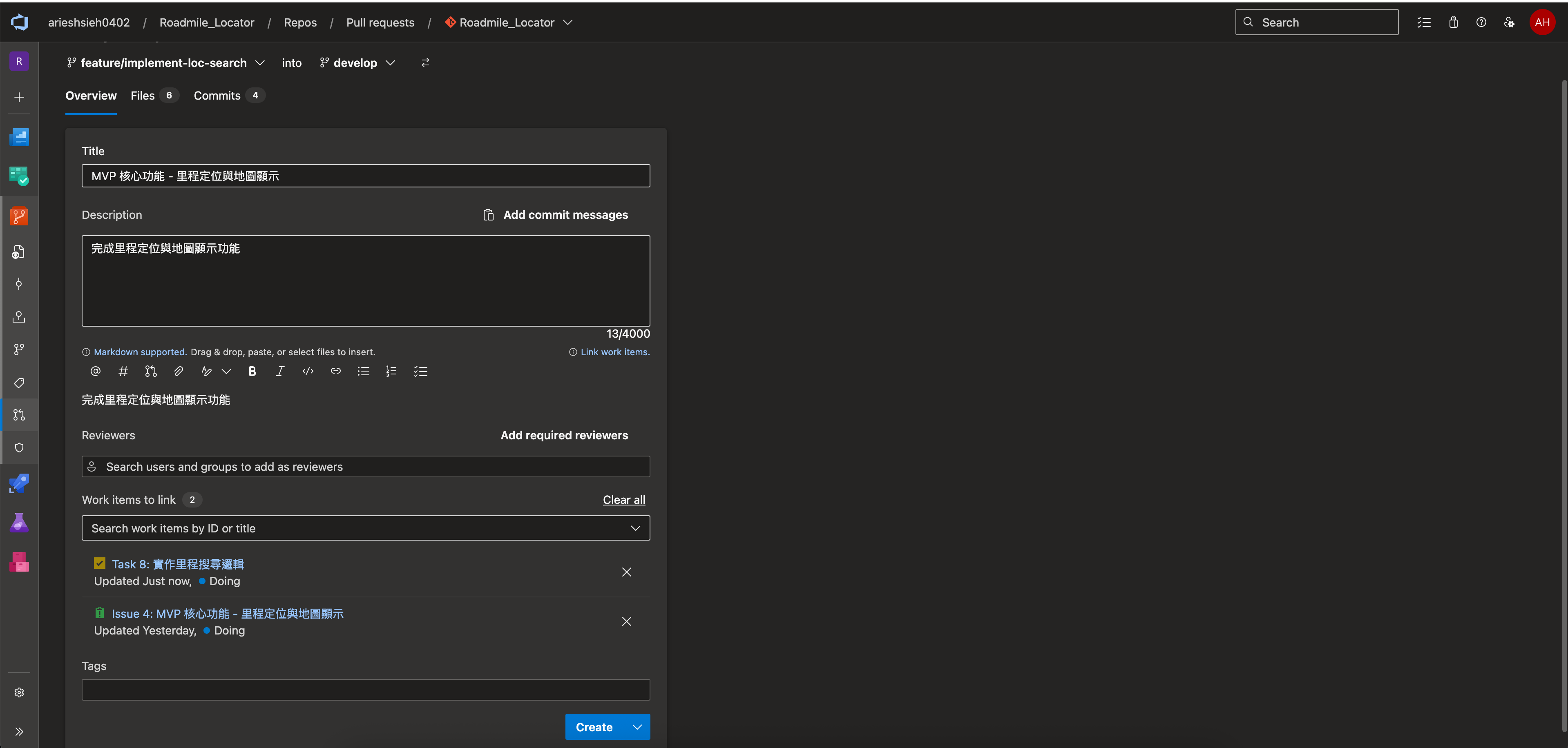Insert a task list with the checklist icon
Viewport: 1568px width, 748px height.
click(x=421, y=371)
